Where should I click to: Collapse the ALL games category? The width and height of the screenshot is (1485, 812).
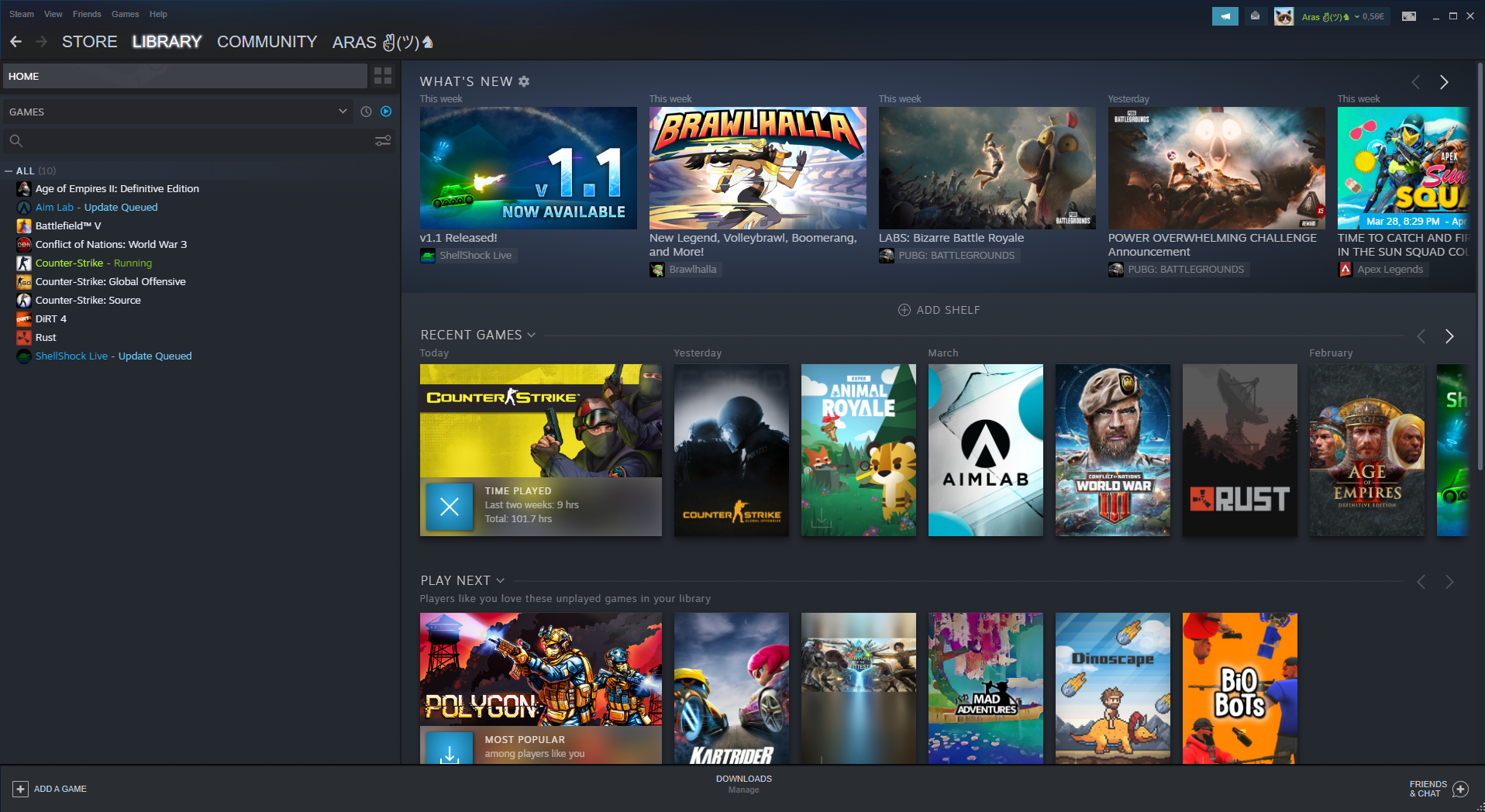tap(9, 171)
